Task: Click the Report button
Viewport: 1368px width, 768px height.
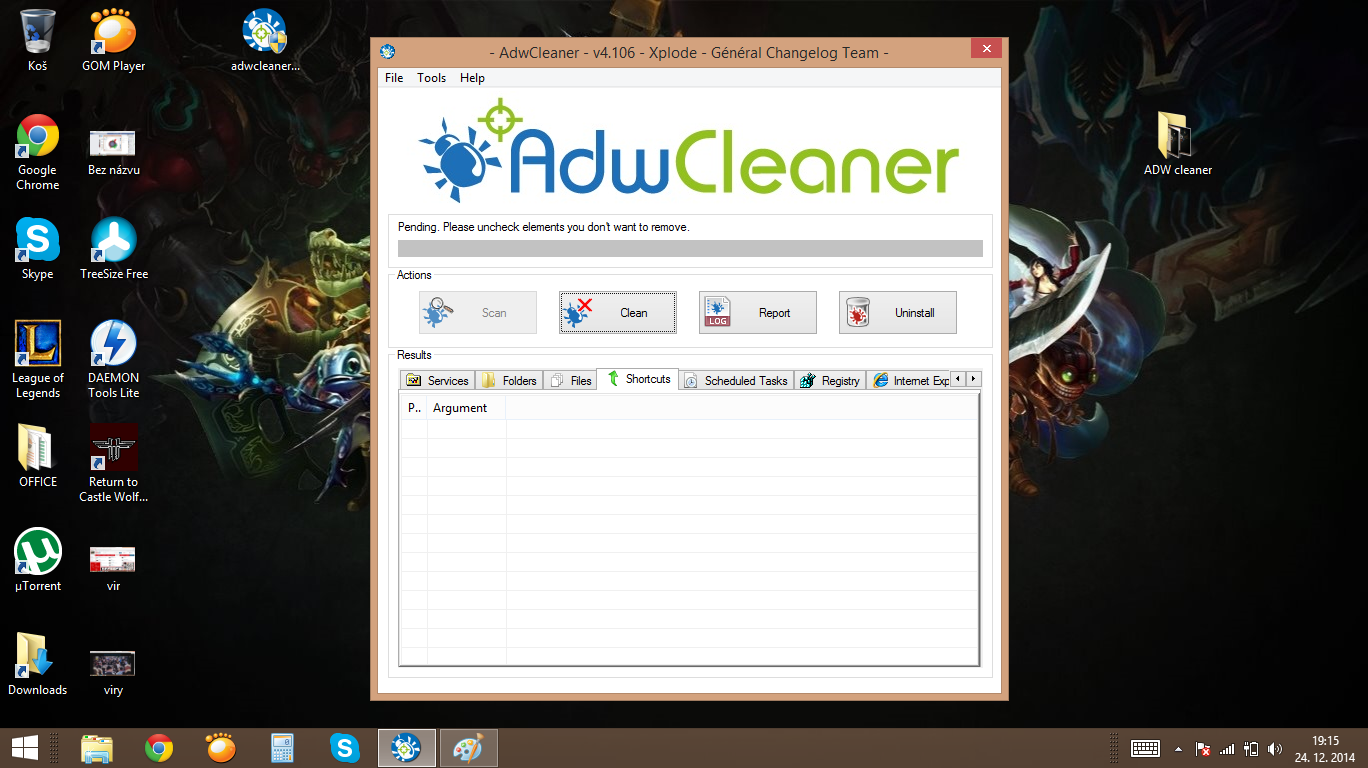Action: (758, 313)
